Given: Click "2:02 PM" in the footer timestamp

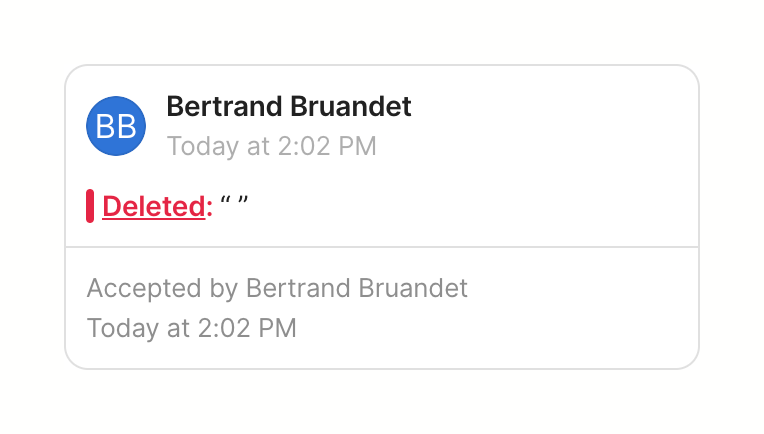Looking at the screenshot, I should pos(246,328).
